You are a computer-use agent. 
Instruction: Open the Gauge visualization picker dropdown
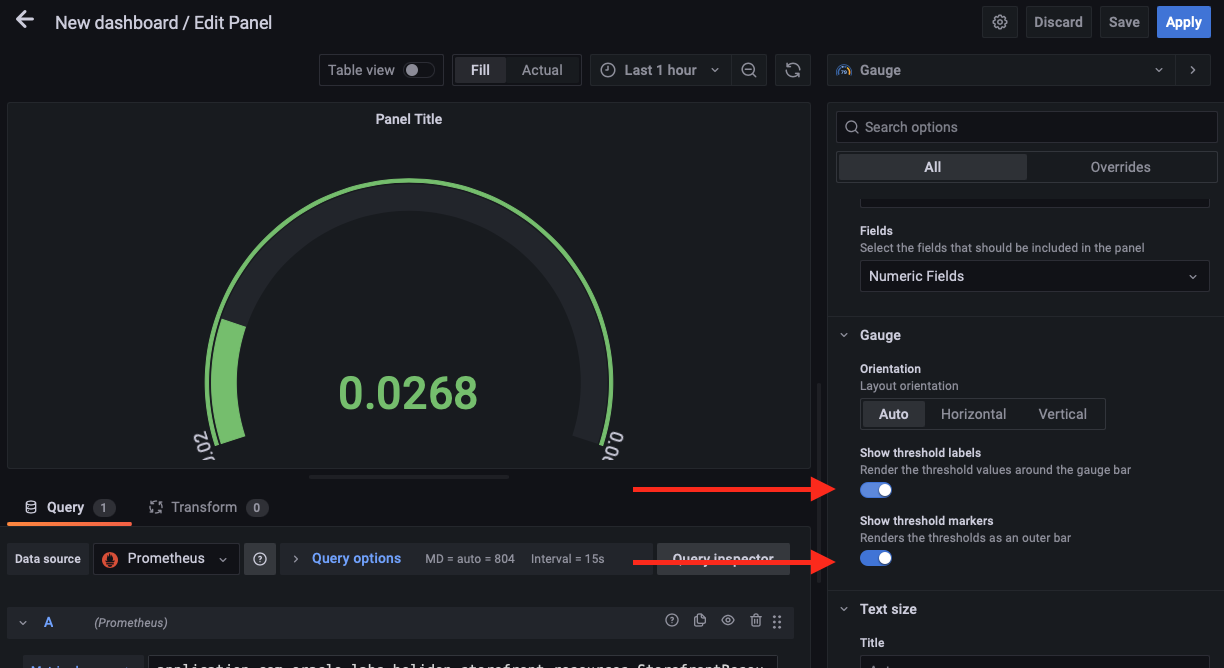tap(1000, 70)
